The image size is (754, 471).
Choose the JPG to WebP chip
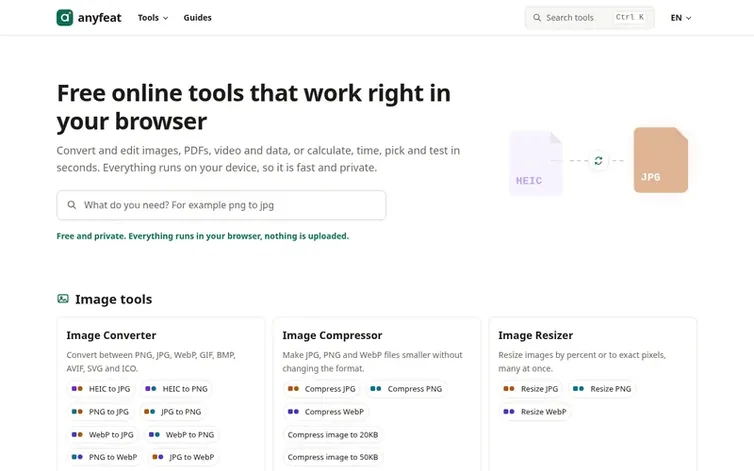click(x=183, y=457)
